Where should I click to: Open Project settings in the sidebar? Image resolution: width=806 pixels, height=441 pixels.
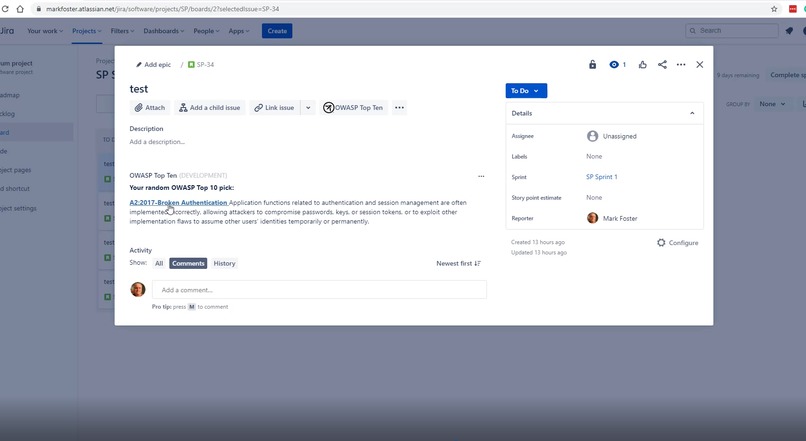(19, 208)
